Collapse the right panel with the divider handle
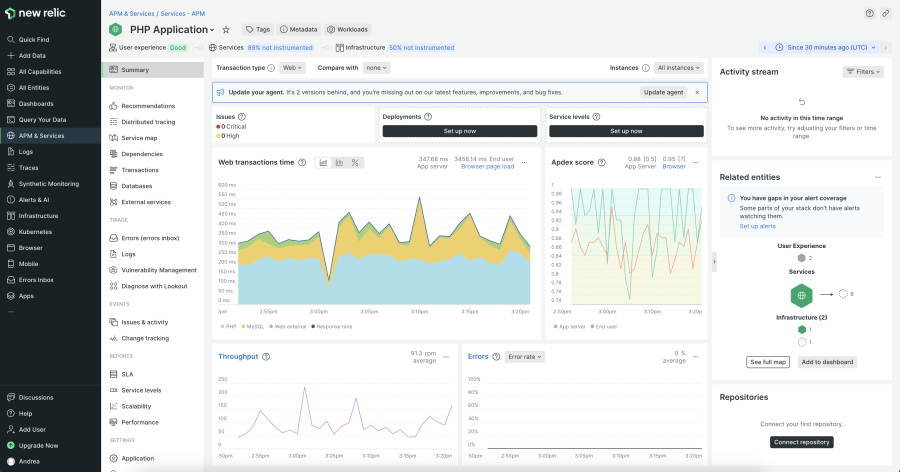The width and height of the screenshot is (900, 472). click(x=714, y=260)
